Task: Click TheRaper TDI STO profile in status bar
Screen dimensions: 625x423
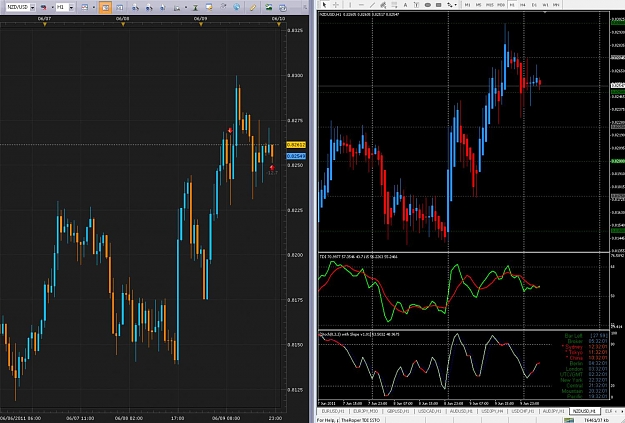Action: pyautogui.click(x=360, y=420)
